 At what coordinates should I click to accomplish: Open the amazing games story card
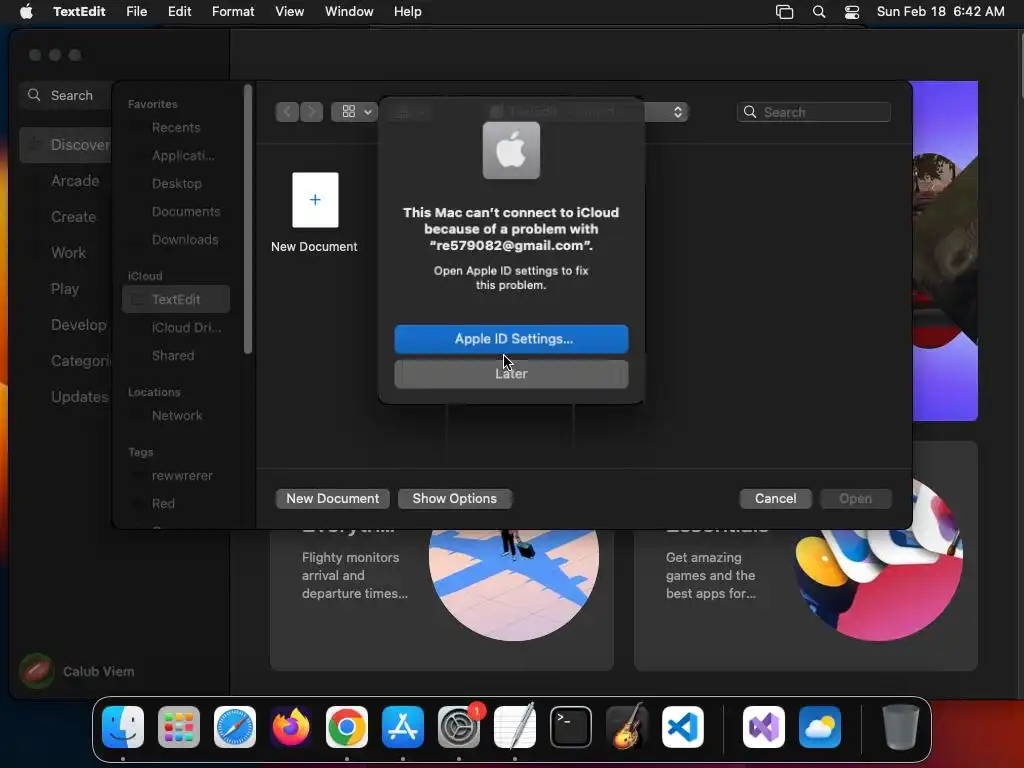click(806, 600)
